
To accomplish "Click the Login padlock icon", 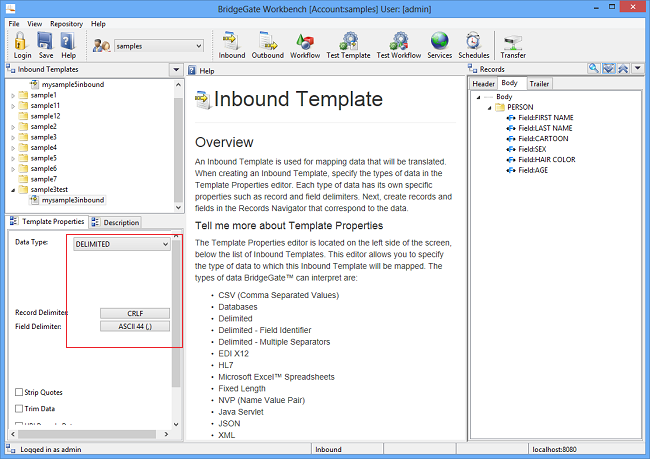I will coord(20,41).
